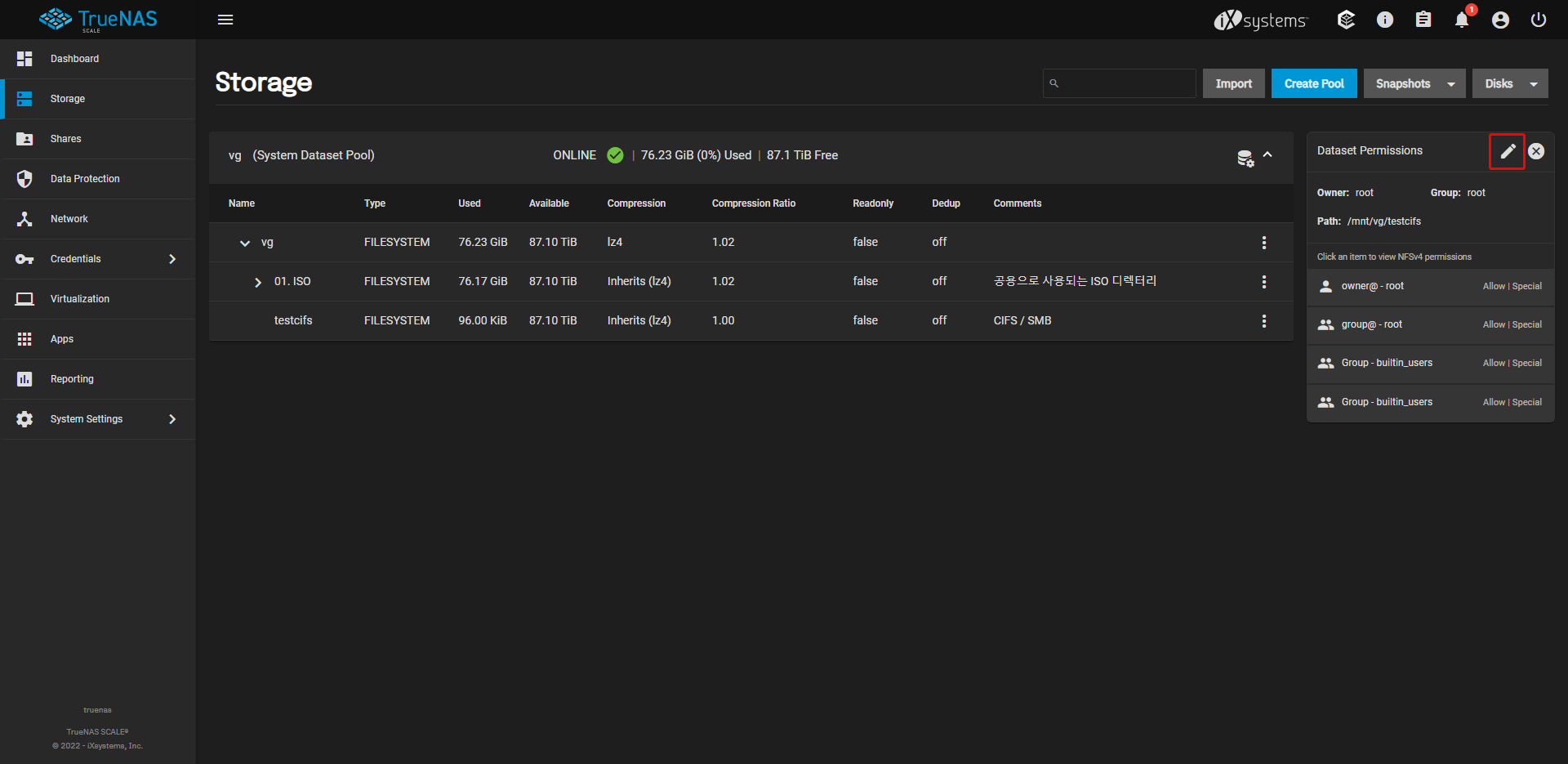The height and width of the screenshot is (764, 1568).
Task: Open the Disks dropdown menu
Action: click(1509, 83)
